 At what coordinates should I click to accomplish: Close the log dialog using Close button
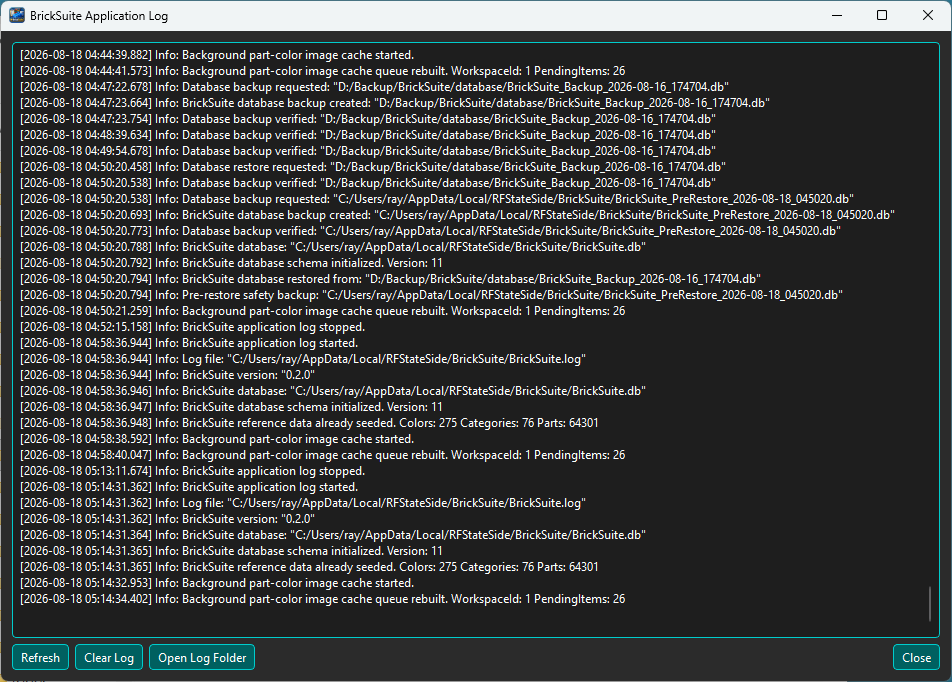(916, 658)
